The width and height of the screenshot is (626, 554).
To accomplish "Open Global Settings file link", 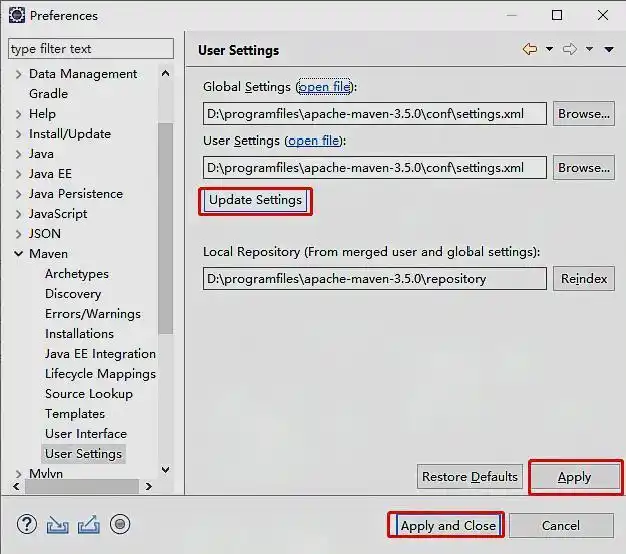I will (325, 87).
